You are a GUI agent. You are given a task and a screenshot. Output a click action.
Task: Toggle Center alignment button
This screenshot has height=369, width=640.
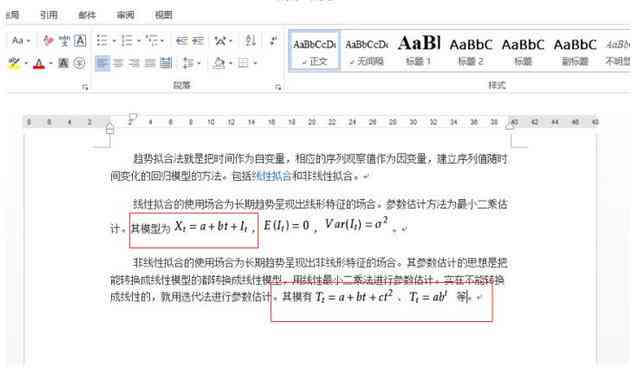pyautogui.click(x=118, y=63)
